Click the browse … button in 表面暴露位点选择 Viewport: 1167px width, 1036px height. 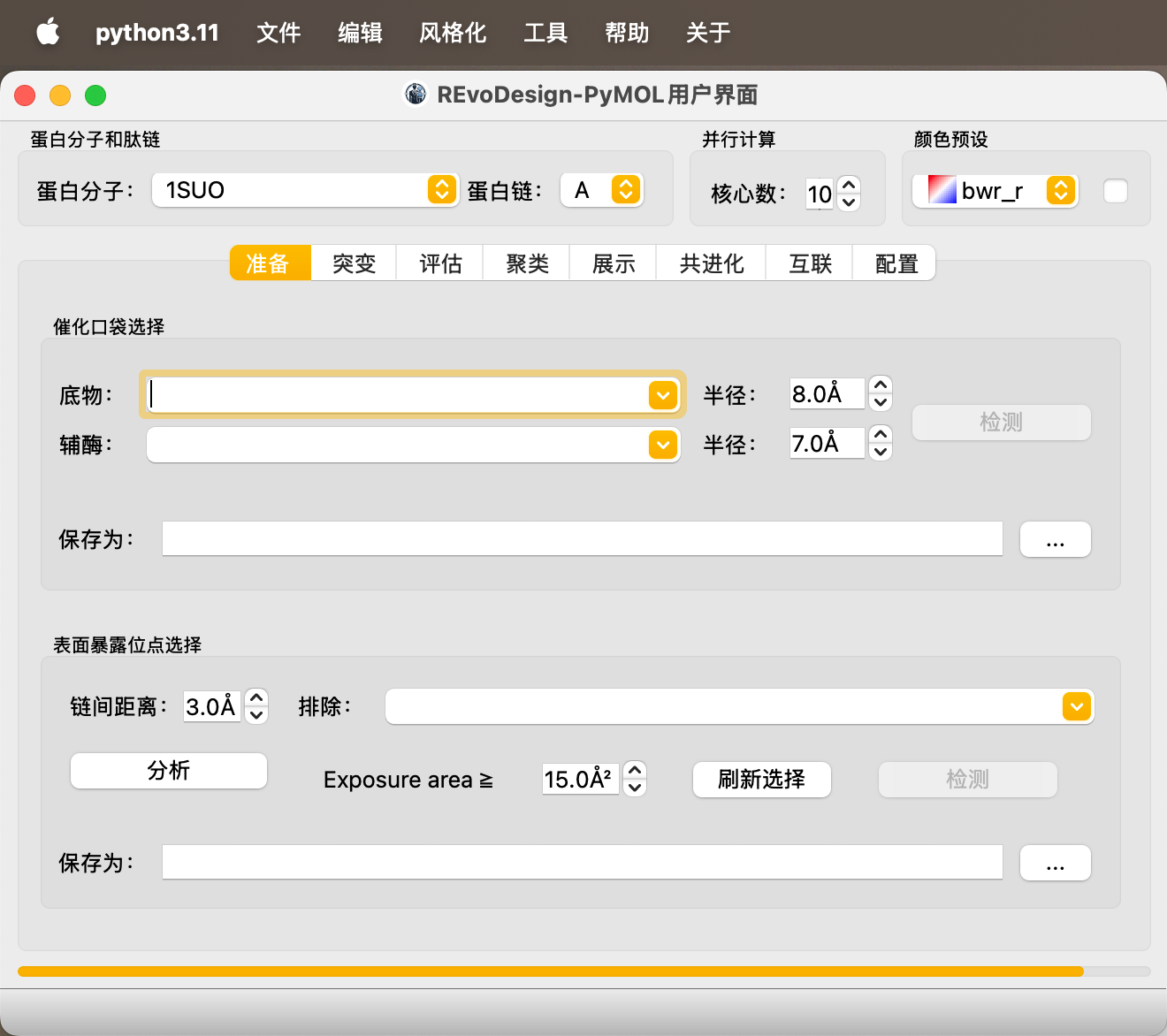(1056, 863)
